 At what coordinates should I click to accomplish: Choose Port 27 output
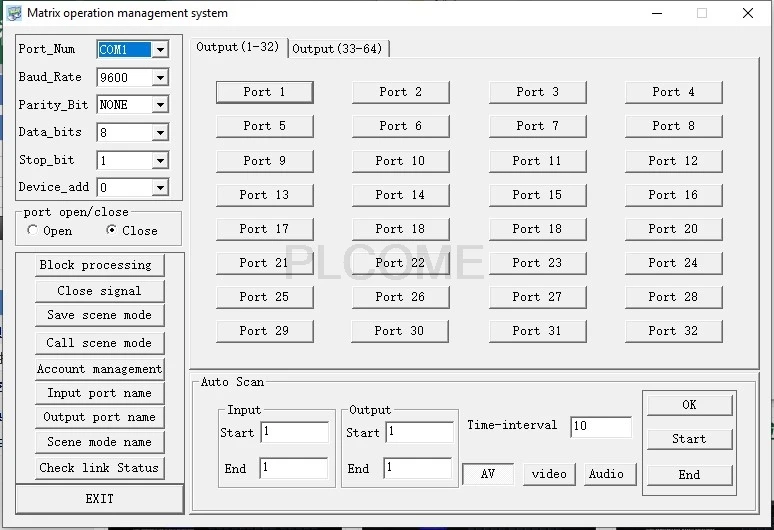click(x=538, y=298)
